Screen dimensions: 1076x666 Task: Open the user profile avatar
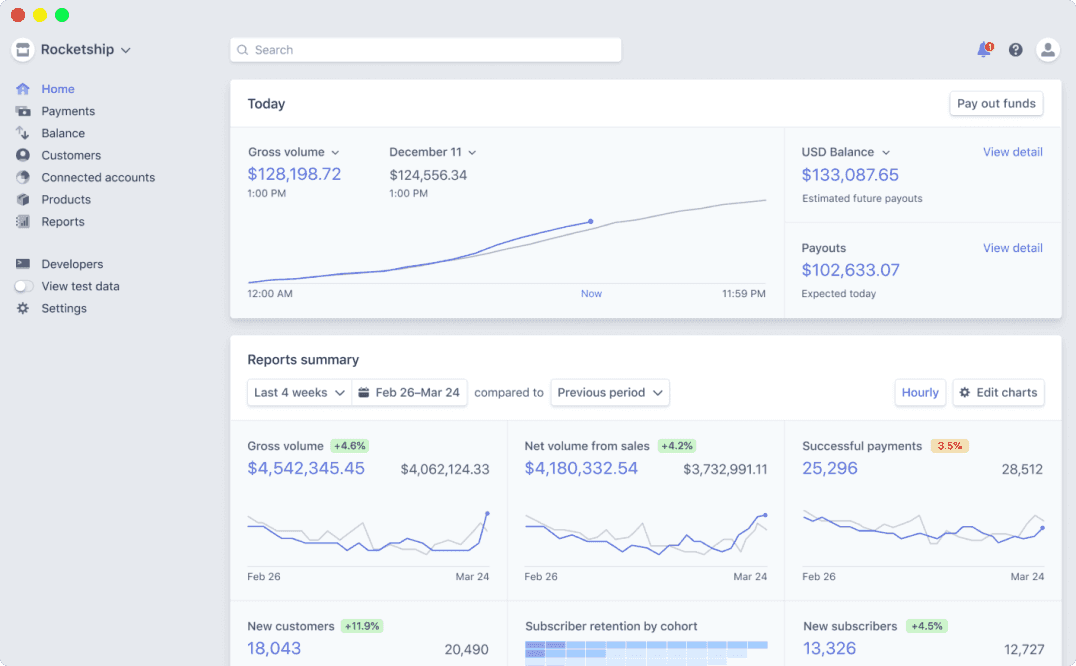(1047, 50)
